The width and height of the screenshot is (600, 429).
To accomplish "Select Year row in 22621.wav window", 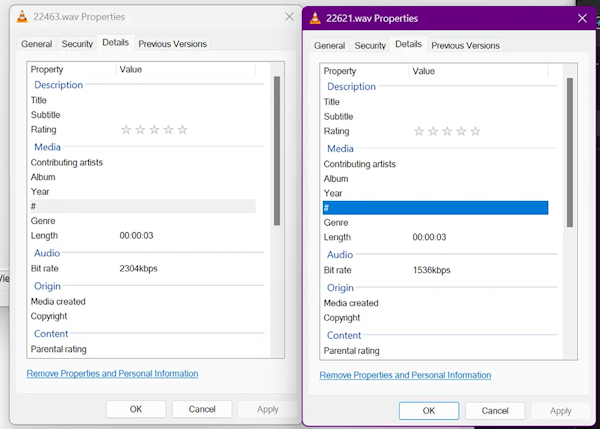I will [435, 193].
